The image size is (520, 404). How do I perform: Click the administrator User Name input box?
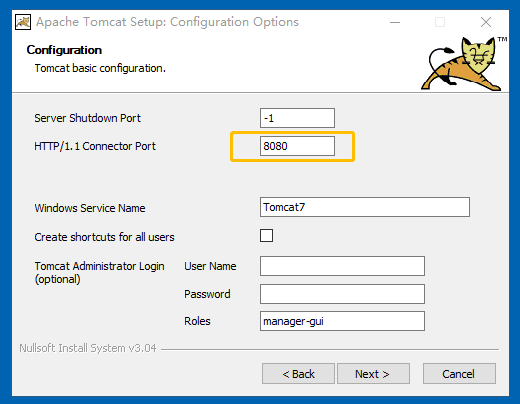coord(342,266)
